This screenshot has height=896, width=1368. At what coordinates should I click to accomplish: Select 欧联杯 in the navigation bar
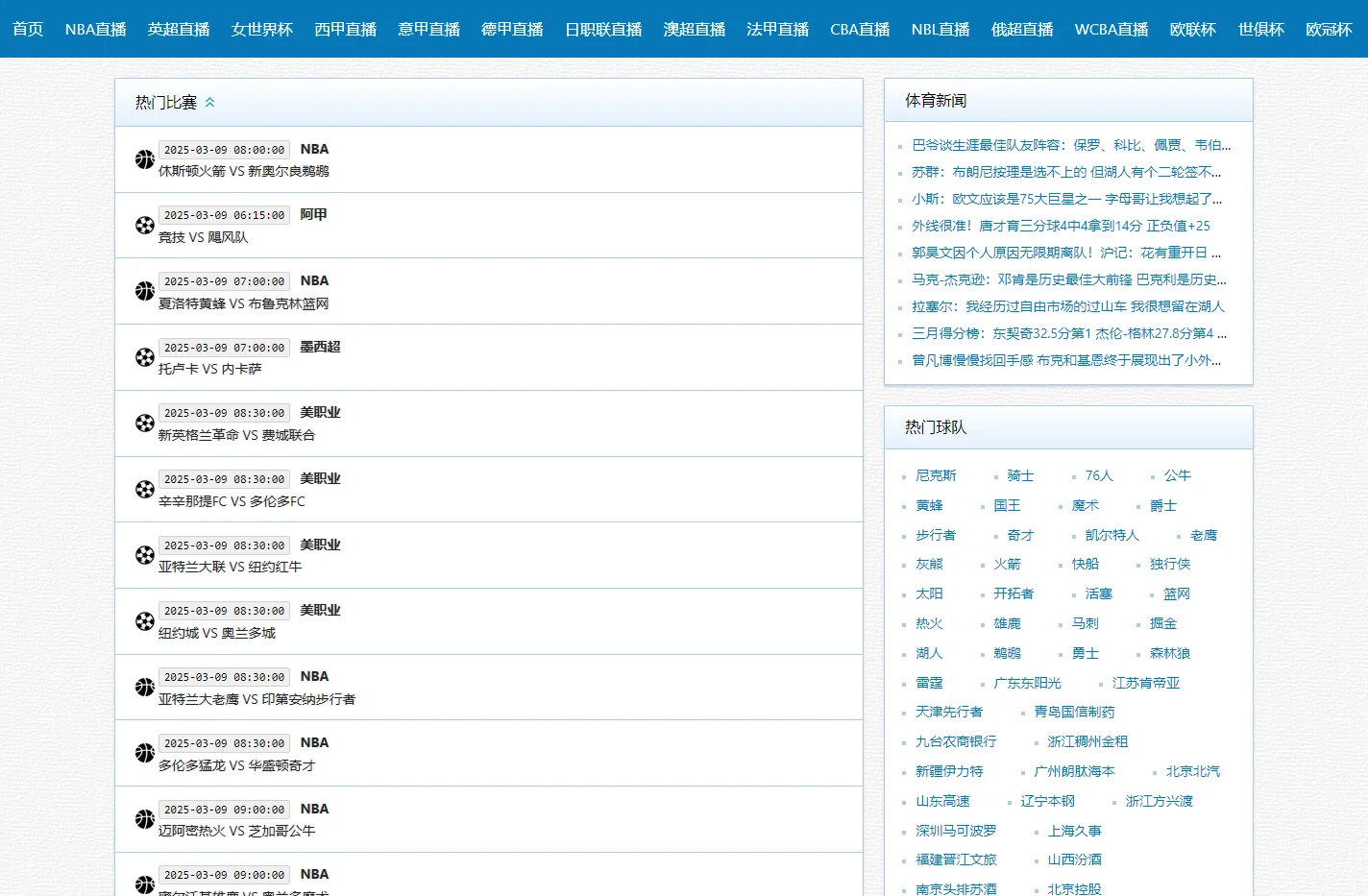pos(1193,29)
